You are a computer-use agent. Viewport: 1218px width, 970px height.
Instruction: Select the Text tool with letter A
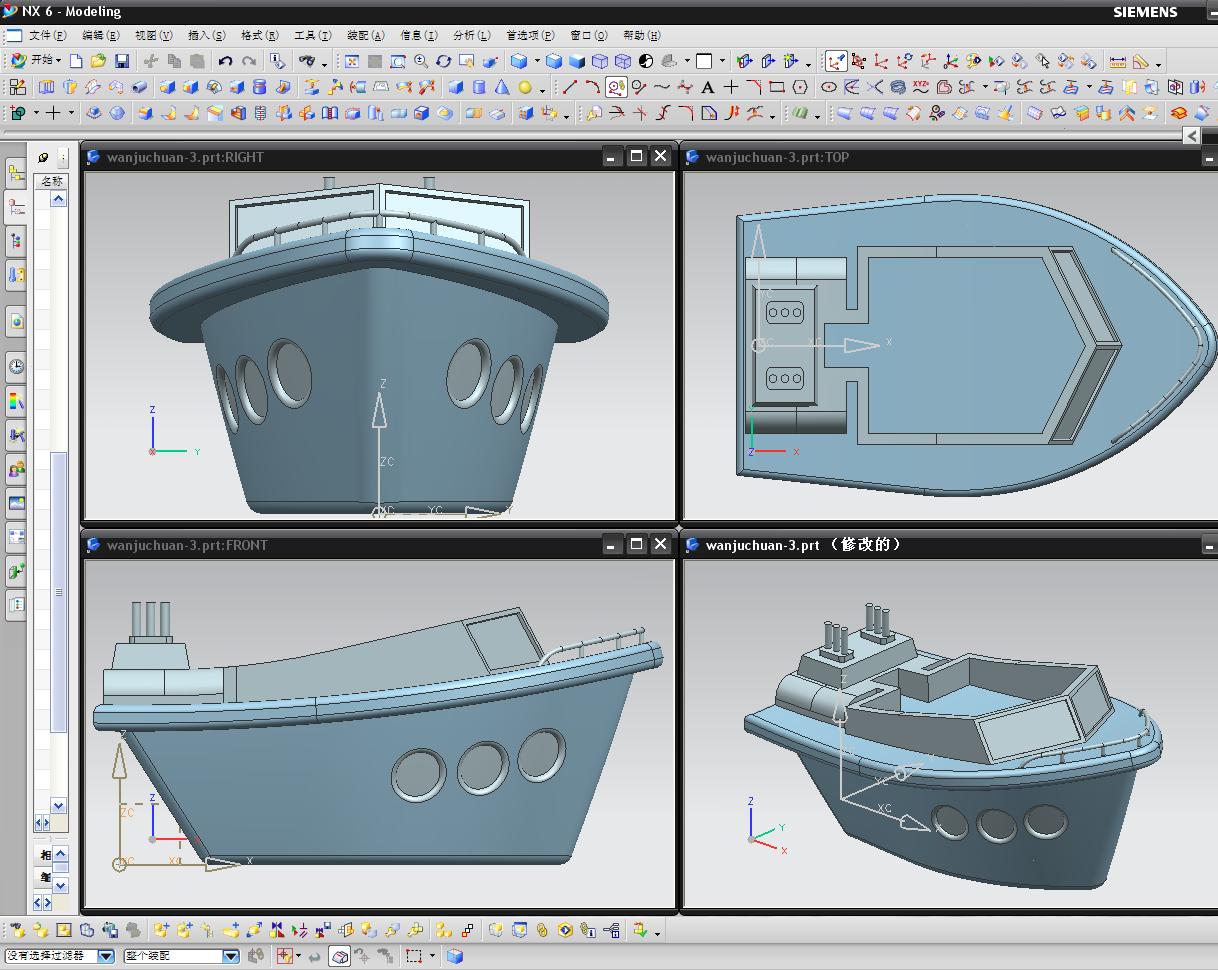click(x=708, y=87)
